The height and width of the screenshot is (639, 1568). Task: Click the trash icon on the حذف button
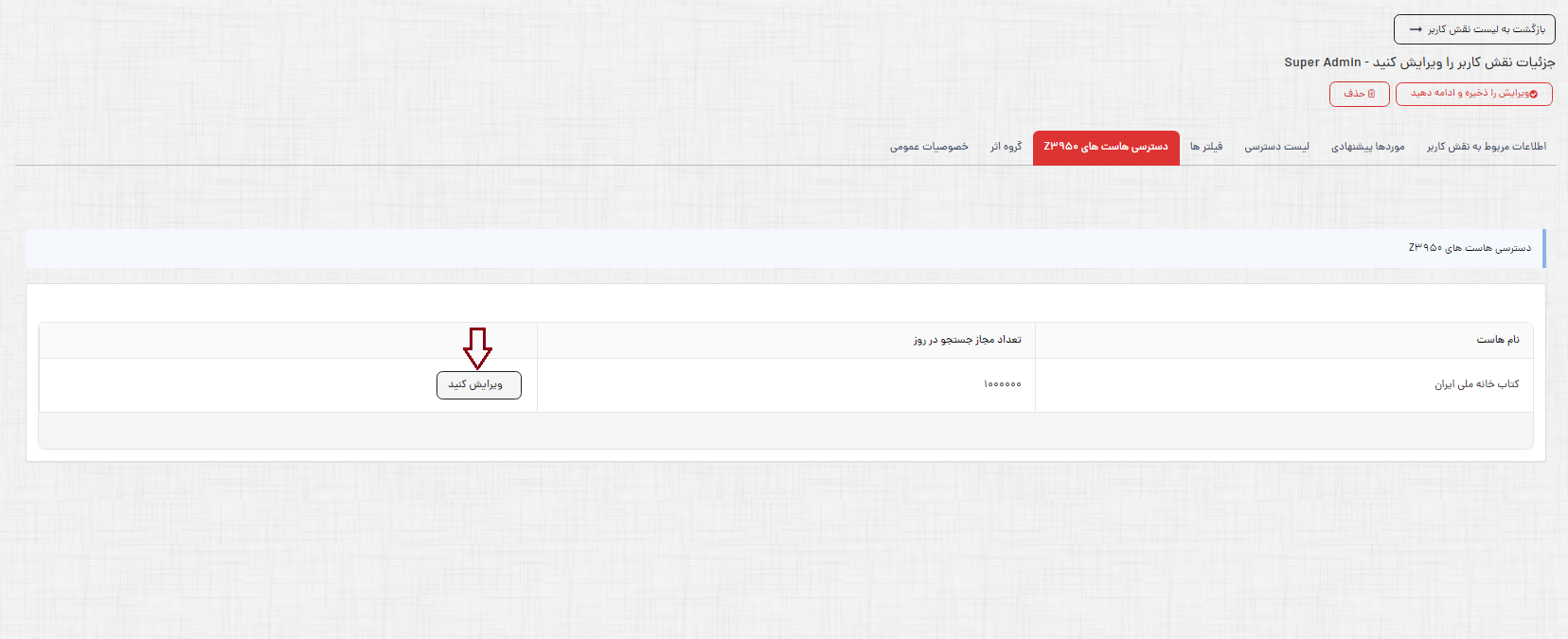1371,94
